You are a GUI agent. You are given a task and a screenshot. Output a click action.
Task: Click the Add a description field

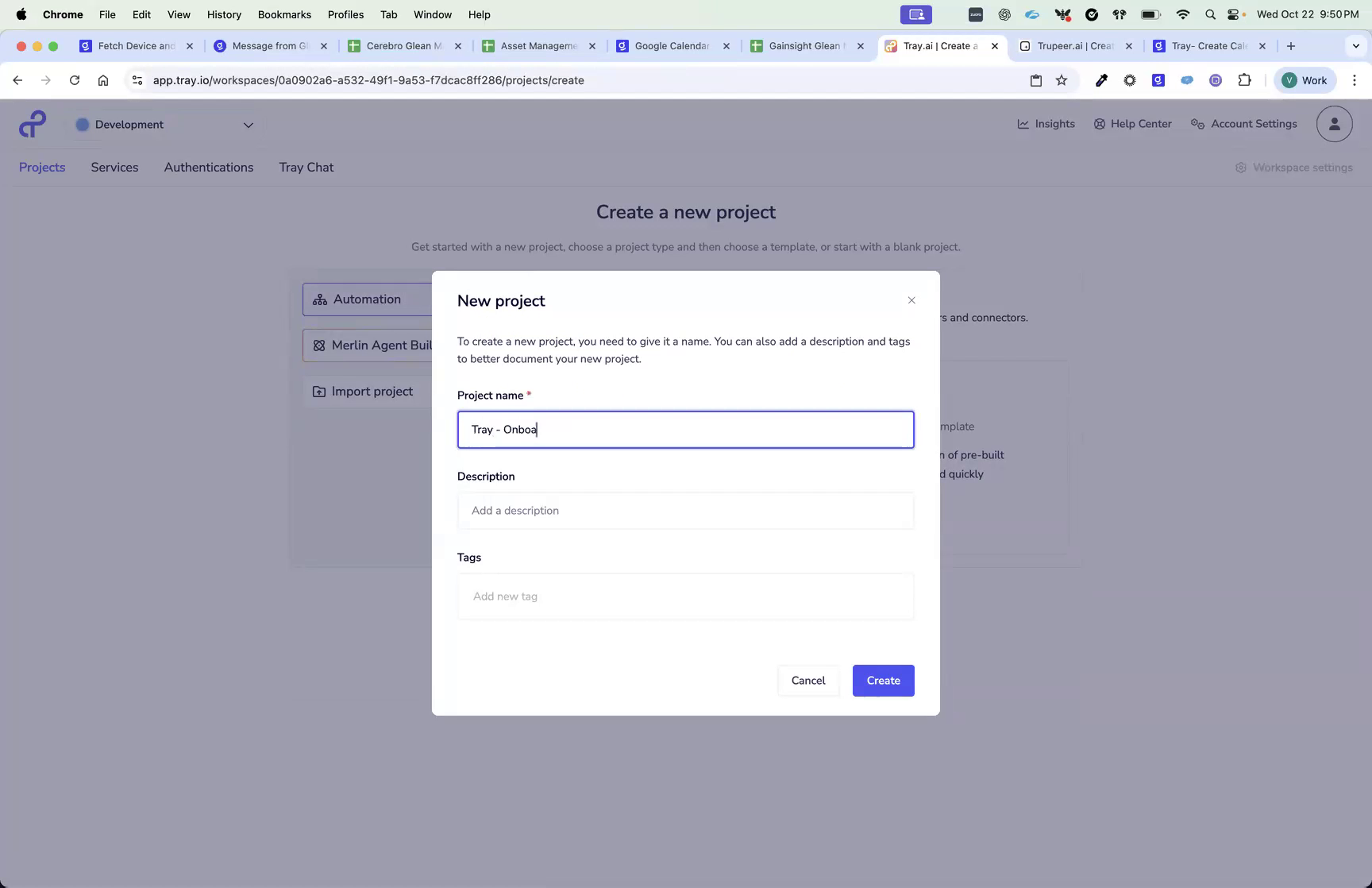(x=685, y=511)
